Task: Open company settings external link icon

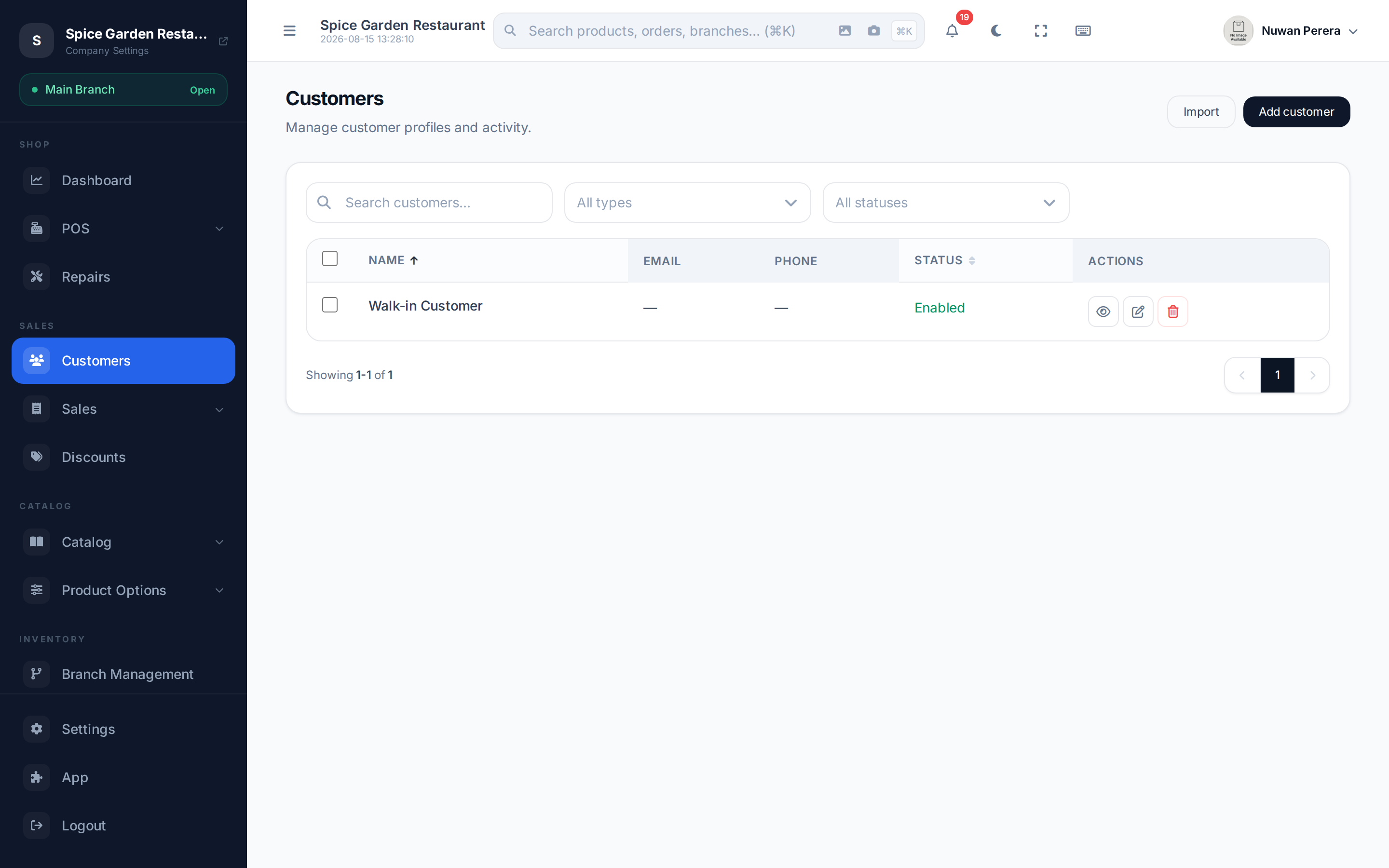Action: tap(223, 41)
